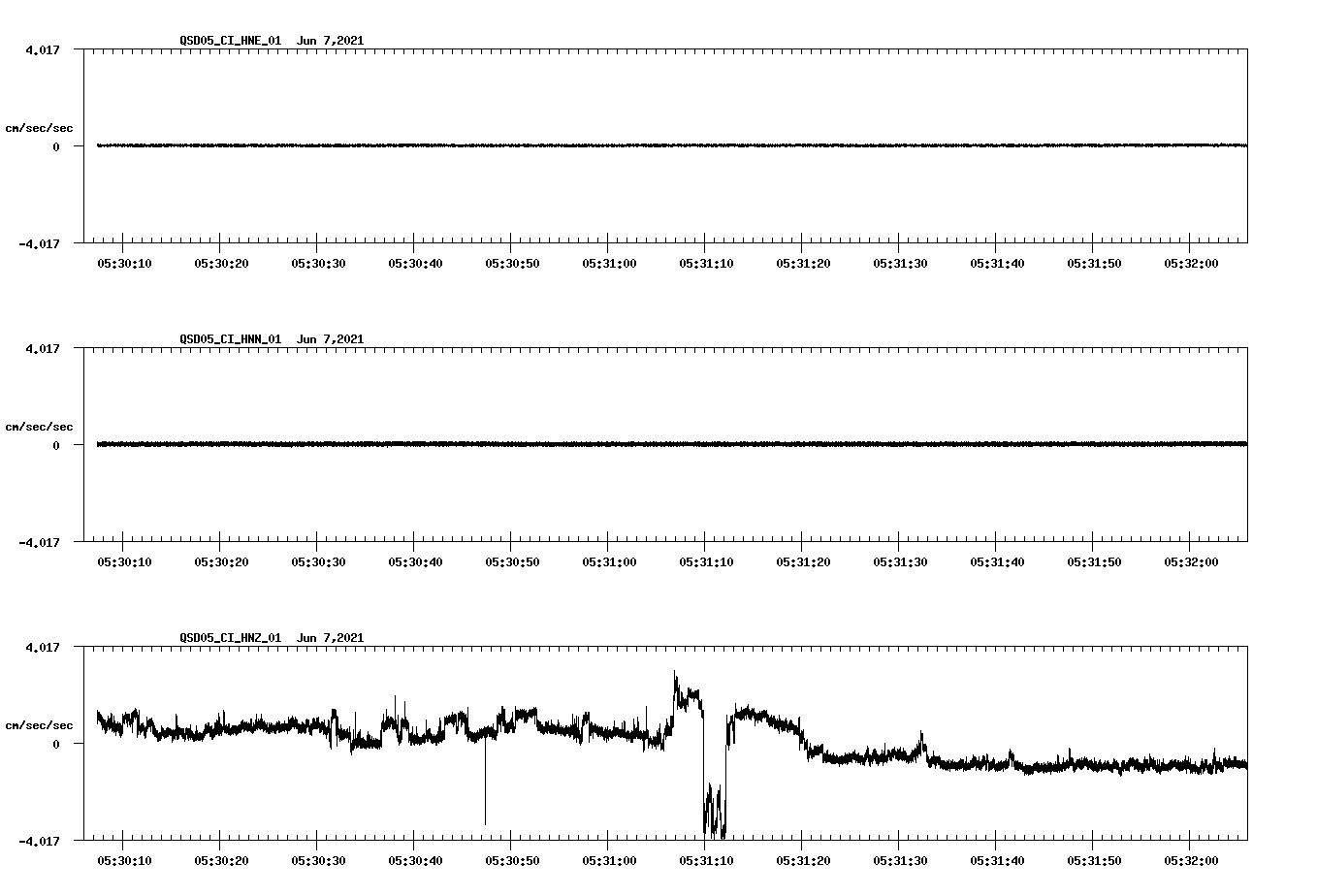Click the HNZ plot cm/sec/sec unit label
The image size is (1317, 896).
click(x=39, y=725)
